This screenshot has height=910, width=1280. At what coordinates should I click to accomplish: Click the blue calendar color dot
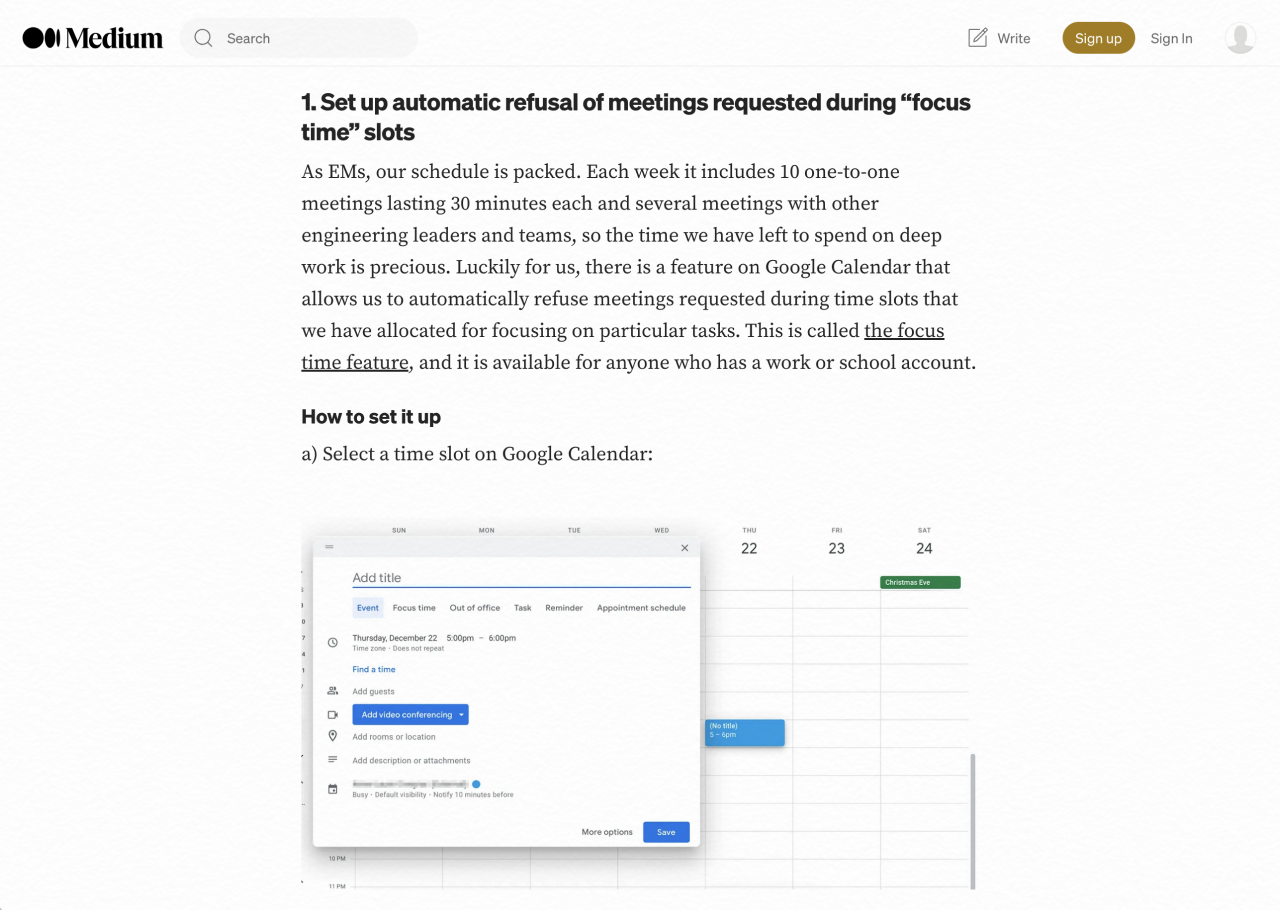476,784
